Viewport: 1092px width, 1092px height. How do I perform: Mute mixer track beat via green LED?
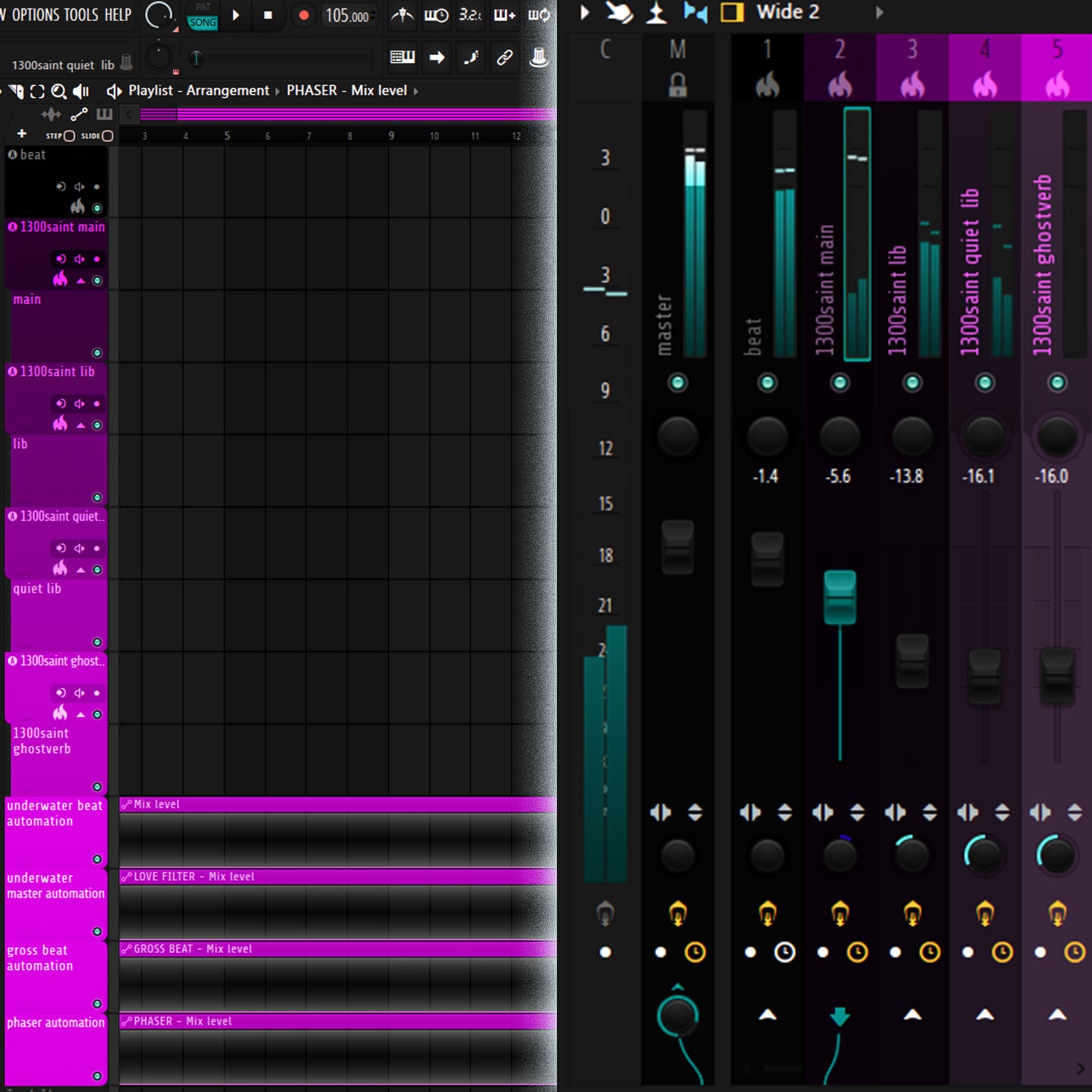click(x=767, y=382)
